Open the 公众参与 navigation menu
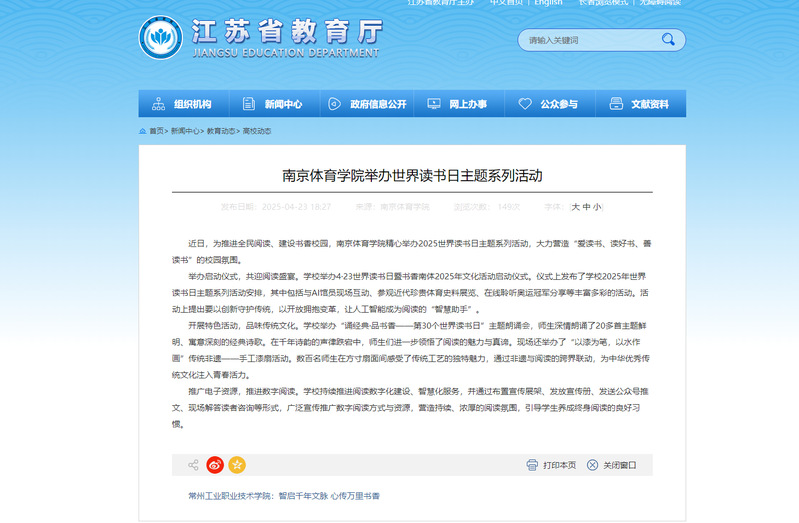799x523 pixels. 549,104
